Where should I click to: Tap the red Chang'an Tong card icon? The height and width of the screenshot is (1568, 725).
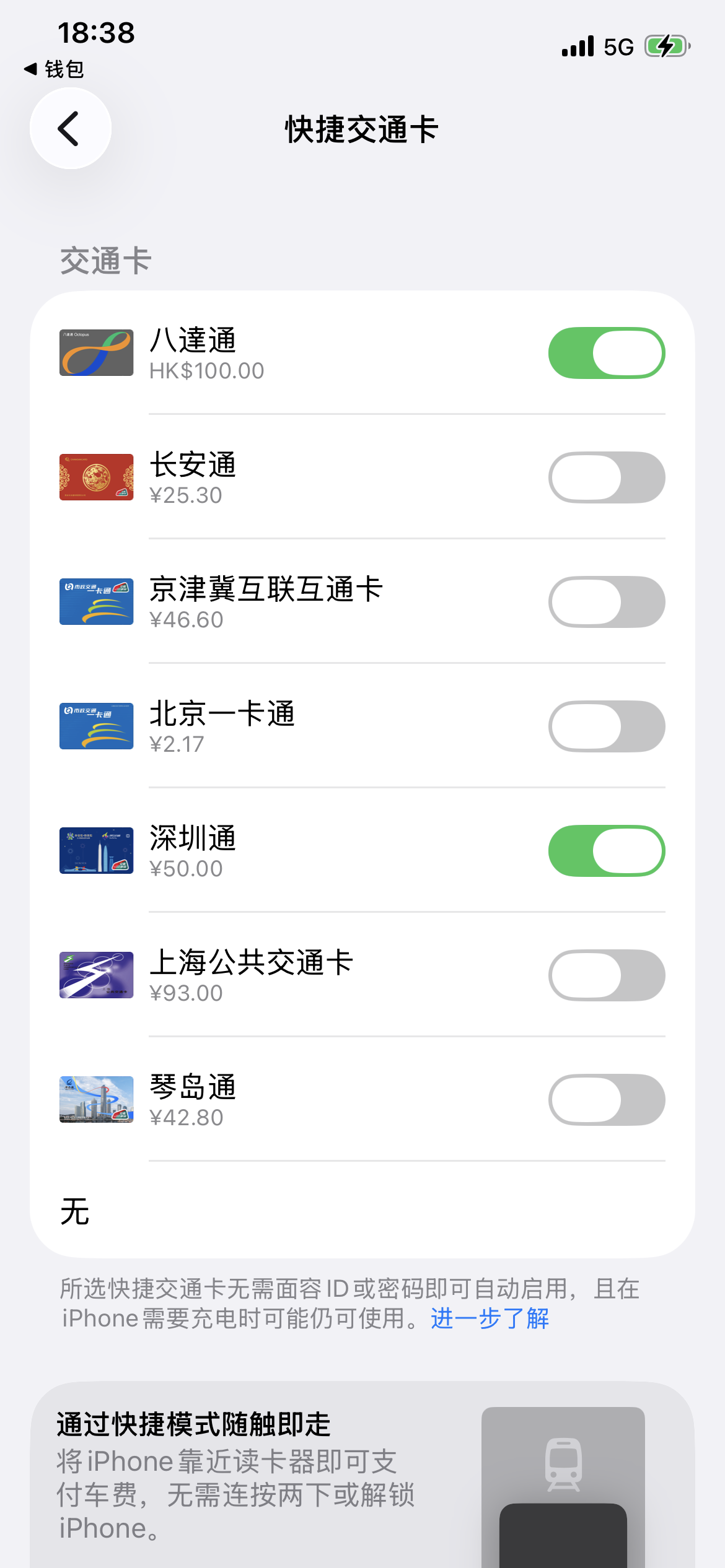96,477
